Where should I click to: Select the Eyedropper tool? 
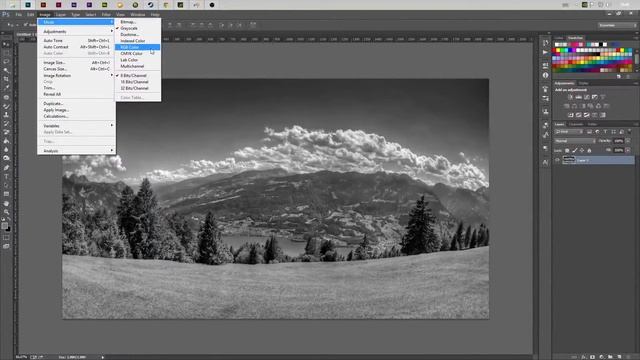tap(6, 87)
